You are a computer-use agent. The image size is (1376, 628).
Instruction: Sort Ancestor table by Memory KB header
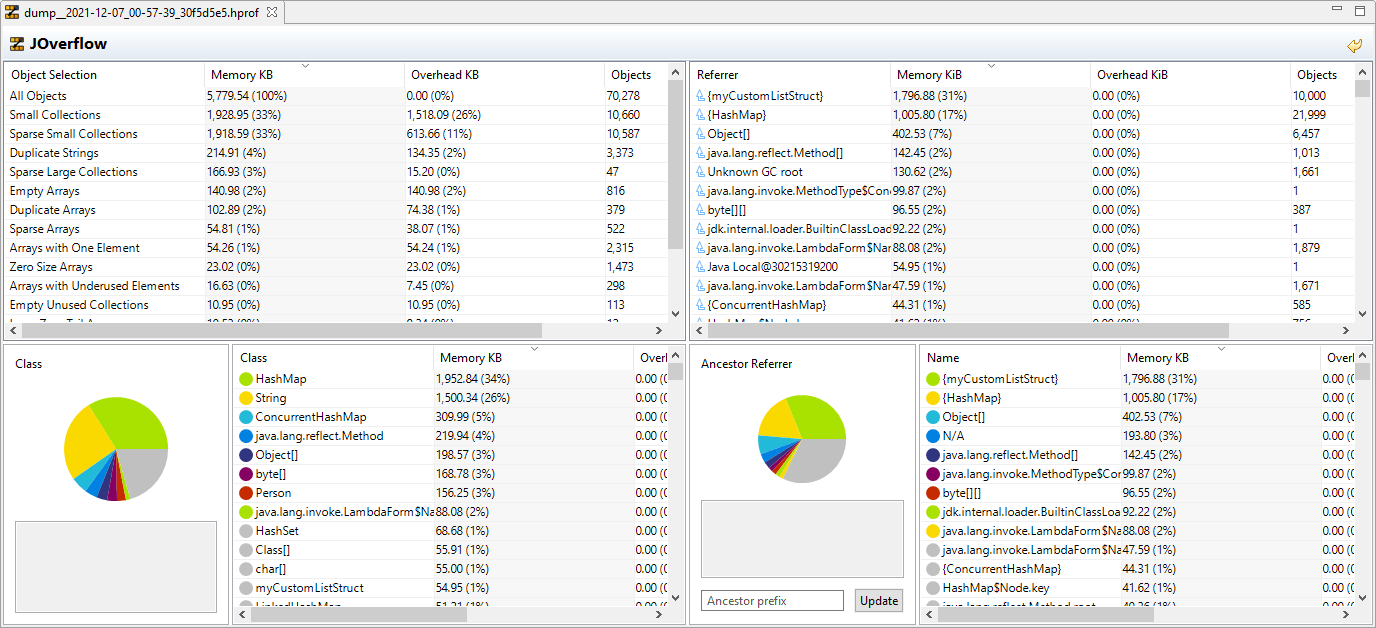click(1220, 358)
